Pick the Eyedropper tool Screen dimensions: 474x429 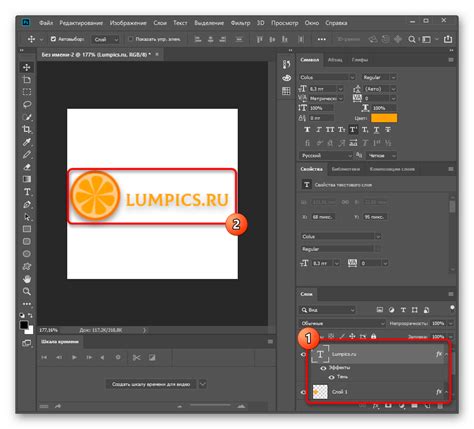(27, 142)
